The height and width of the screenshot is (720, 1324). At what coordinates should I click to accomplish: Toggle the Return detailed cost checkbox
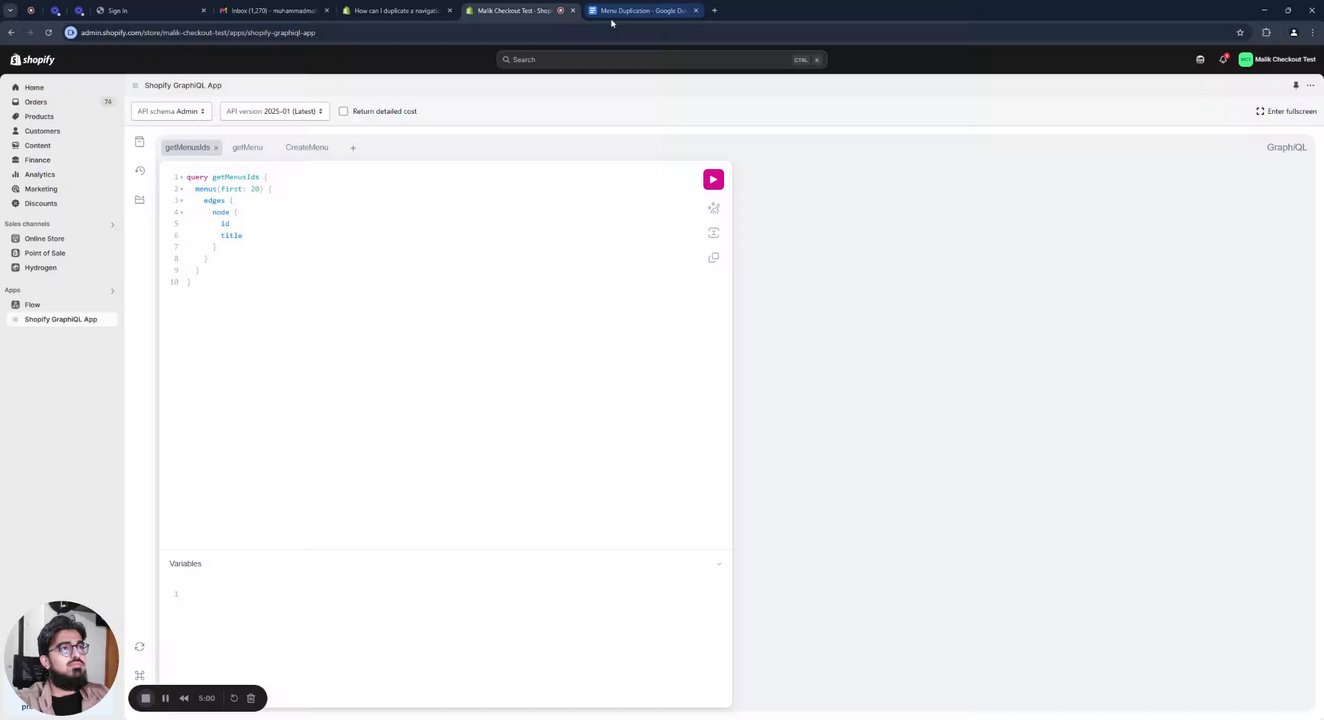point(343,111)
